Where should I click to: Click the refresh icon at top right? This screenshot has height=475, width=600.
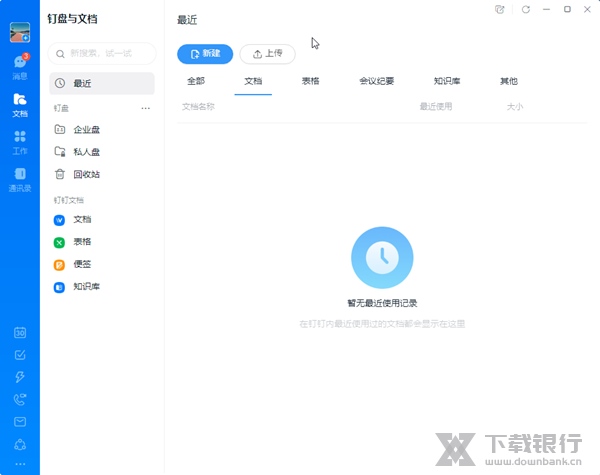coord(525,9)
